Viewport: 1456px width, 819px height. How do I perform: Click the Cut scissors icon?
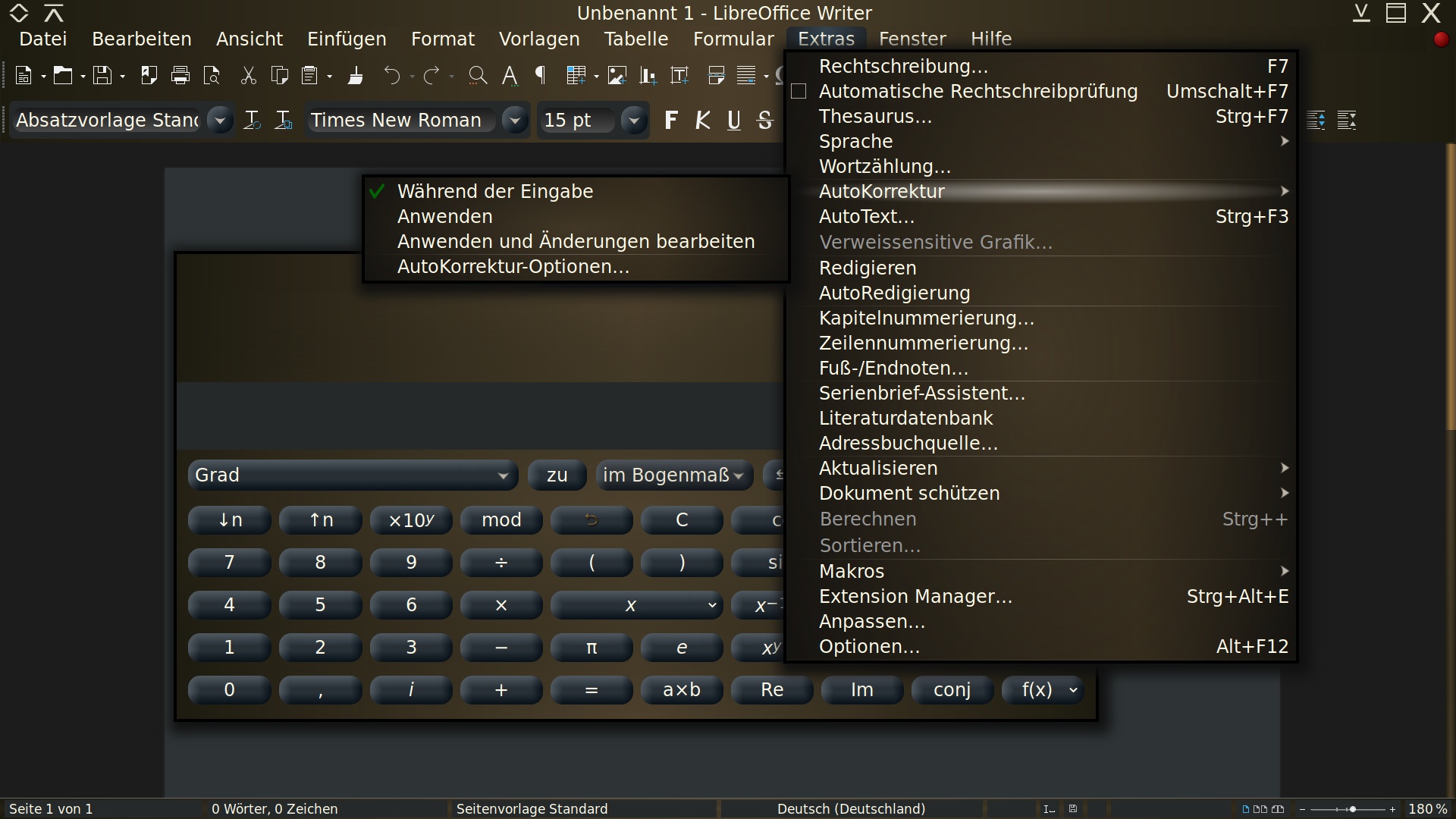coord(248,75)
